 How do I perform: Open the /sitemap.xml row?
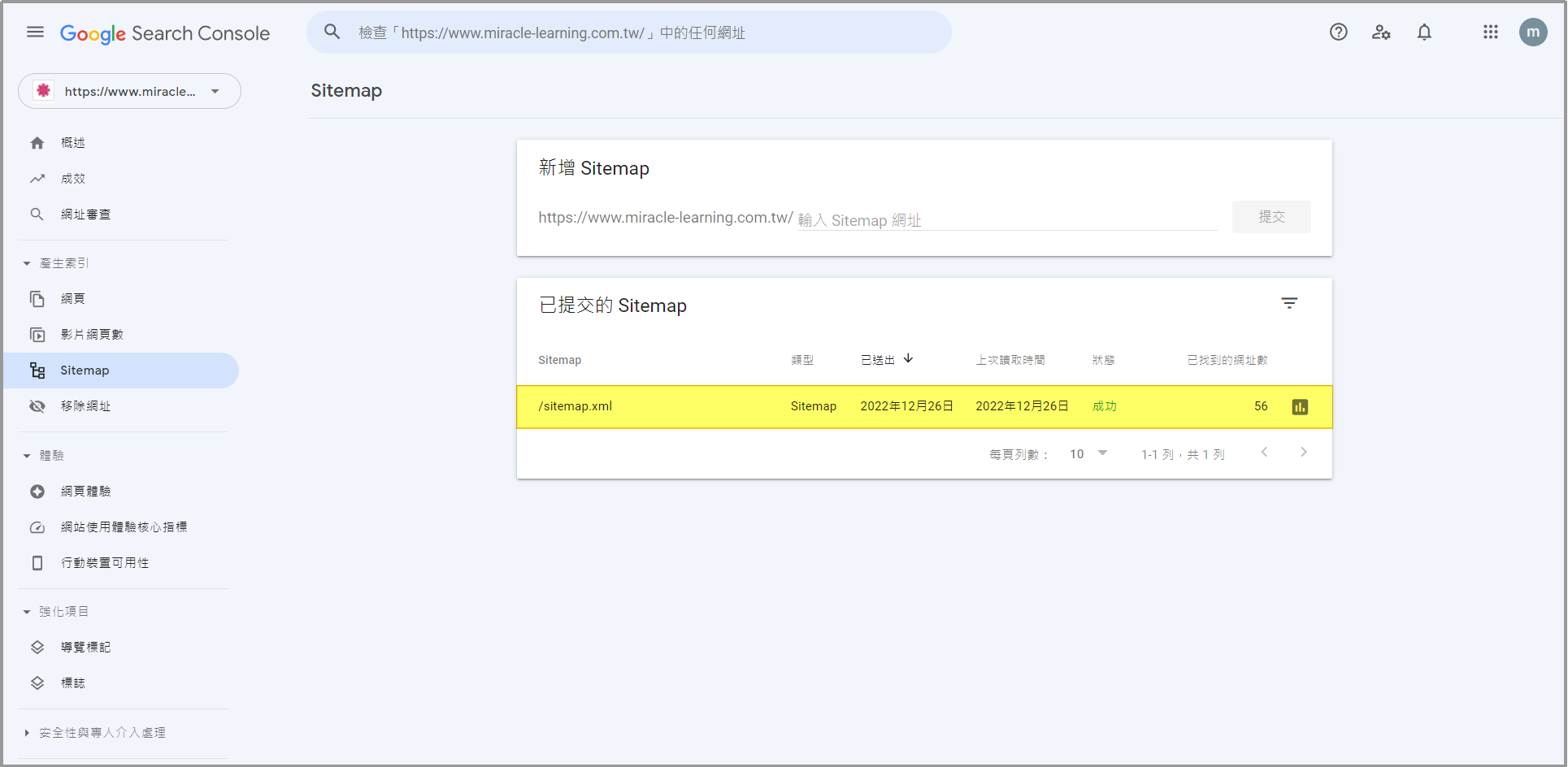576,406
